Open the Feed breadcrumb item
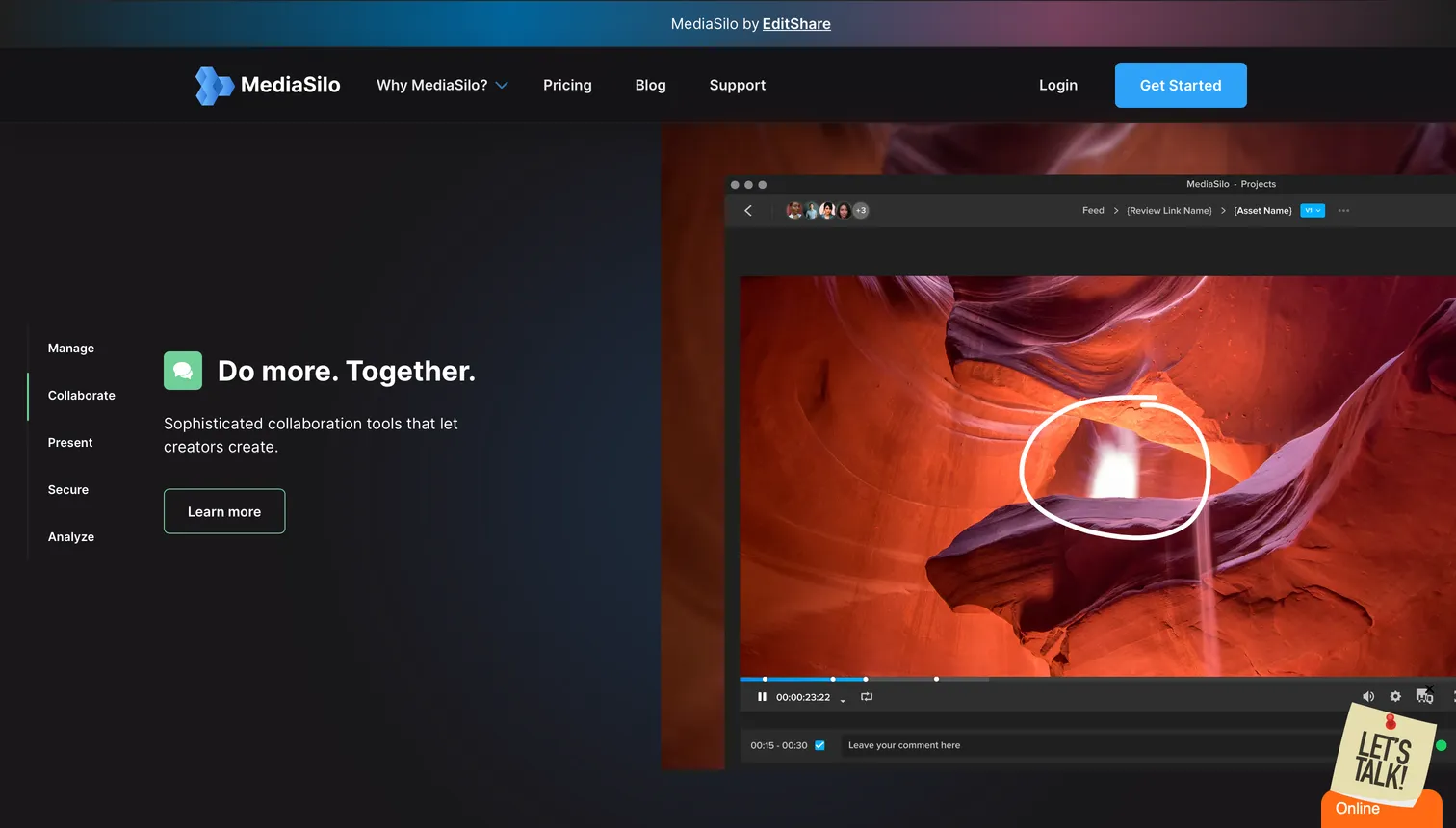The height and width of the screenshot is (828, 1456). coord(1093,210)
